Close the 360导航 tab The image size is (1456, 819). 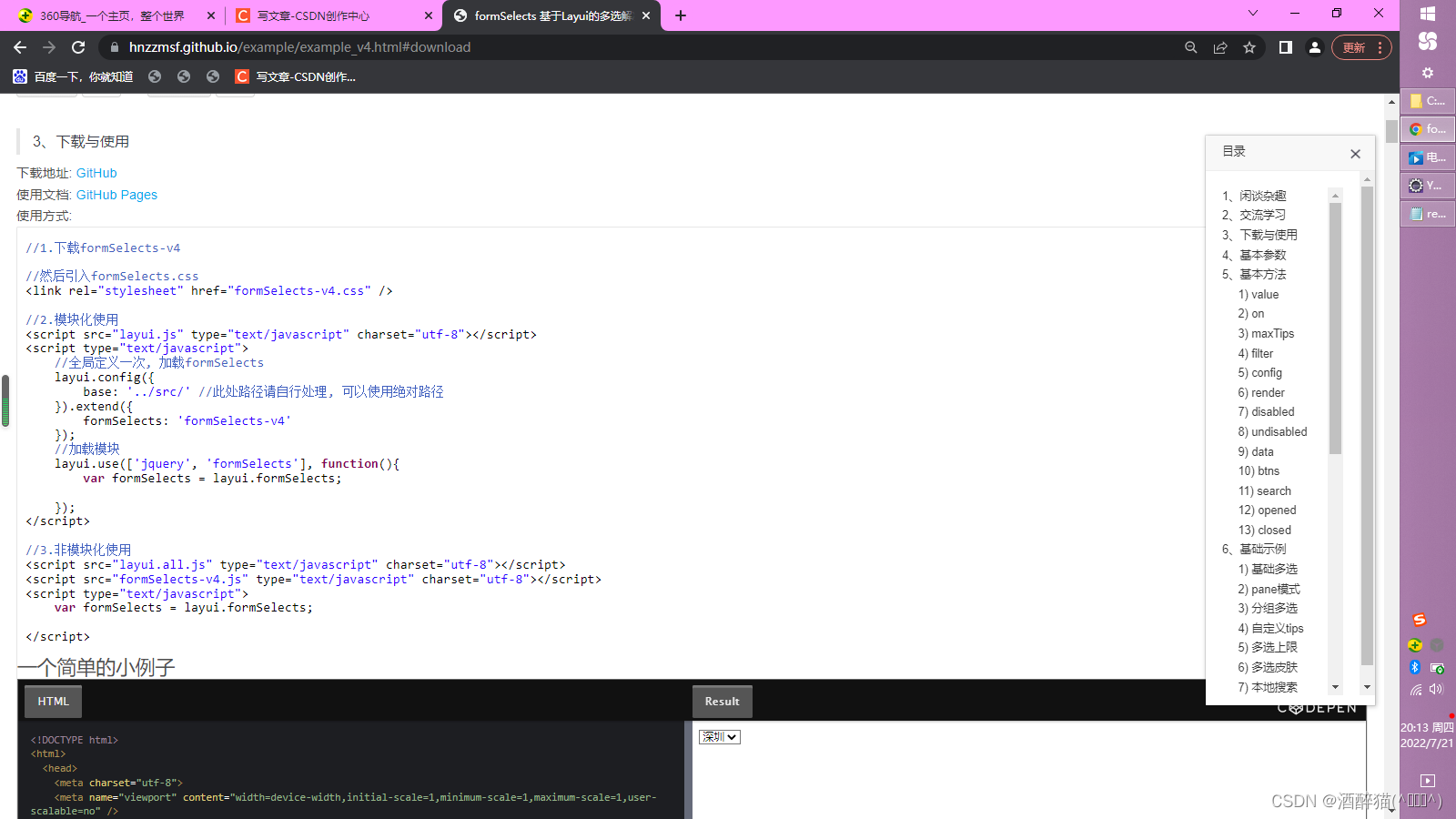[211, 15]
